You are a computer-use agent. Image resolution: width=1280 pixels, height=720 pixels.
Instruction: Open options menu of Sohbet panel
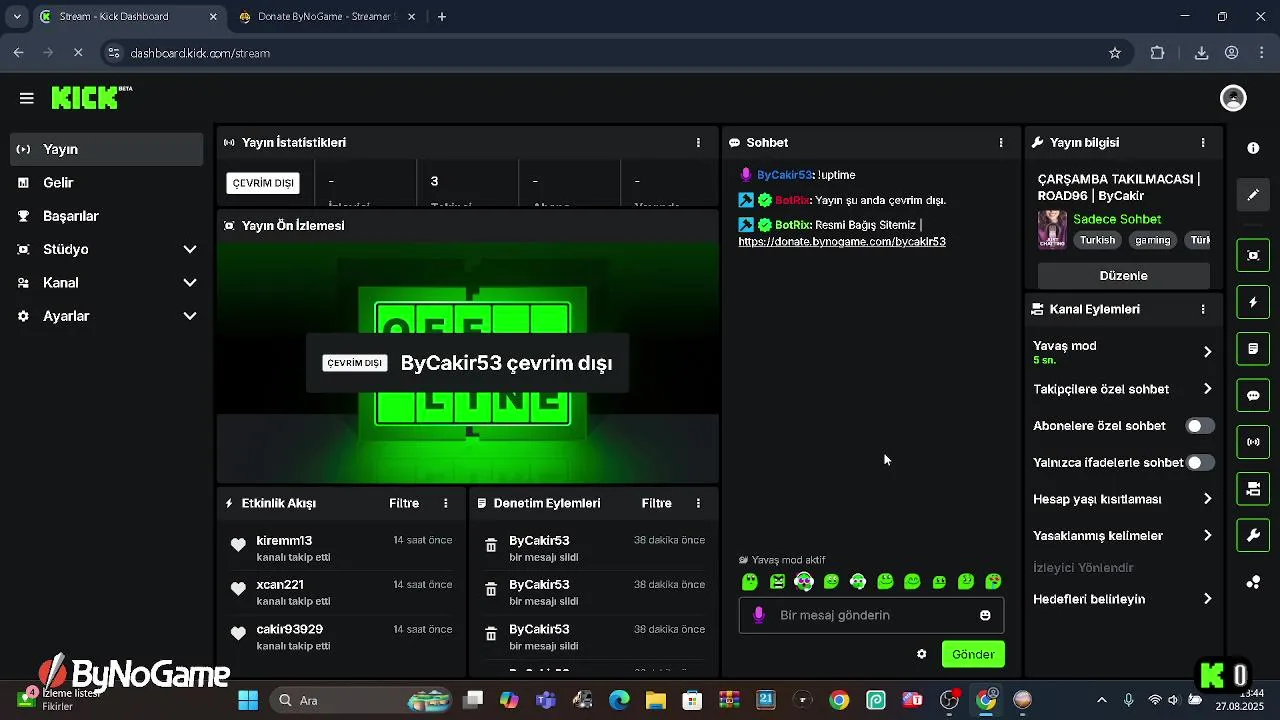coord(1001,143)
